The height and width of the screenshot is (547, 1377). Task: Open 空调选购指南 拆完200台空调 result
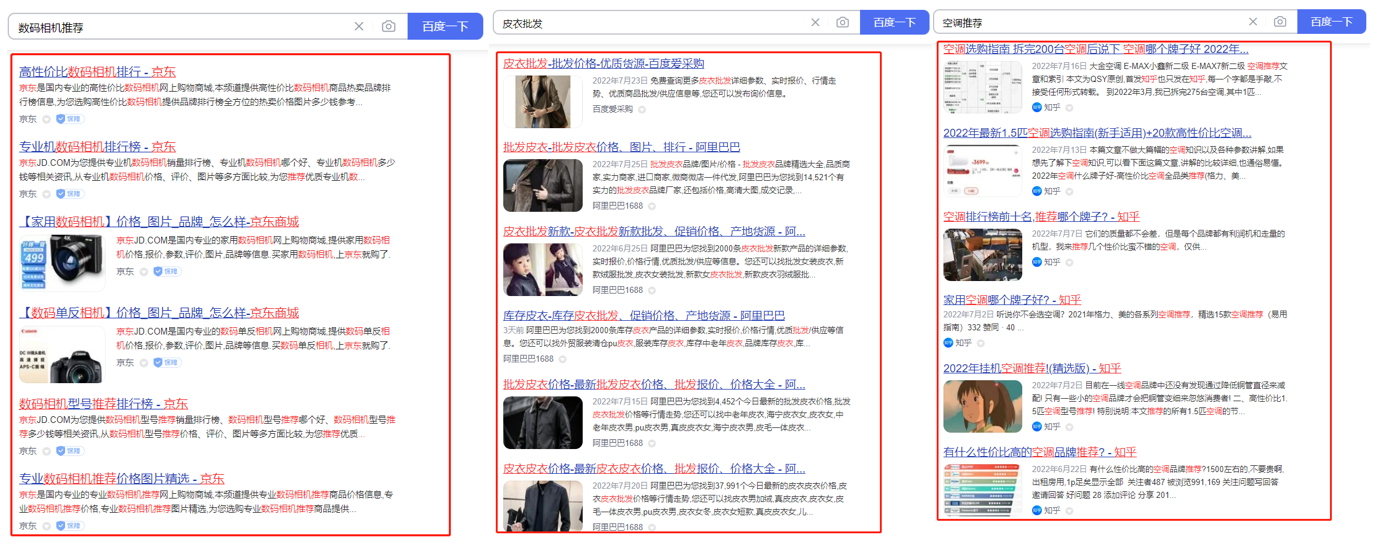point(1096,49)
